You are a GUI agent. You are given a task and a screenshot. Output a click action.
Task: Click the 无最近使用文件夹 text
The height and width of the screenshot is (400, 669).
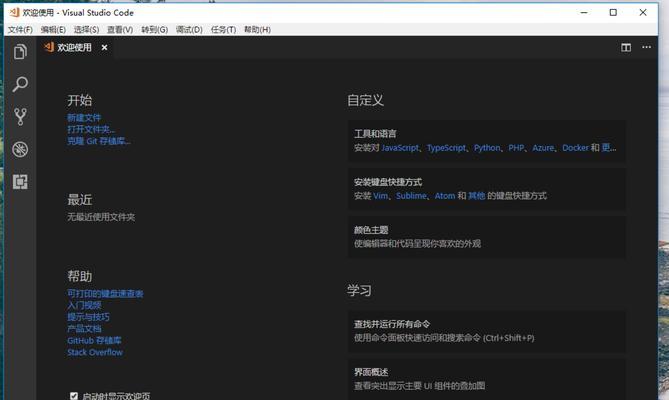click(101, 217)
